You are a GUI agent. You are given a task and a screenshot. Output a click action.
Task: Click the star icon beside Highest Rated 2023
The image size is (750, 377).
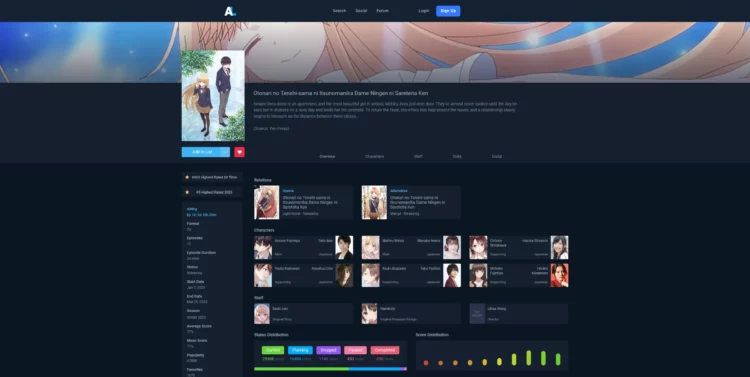pyautogui.click(x=187, y=192)
